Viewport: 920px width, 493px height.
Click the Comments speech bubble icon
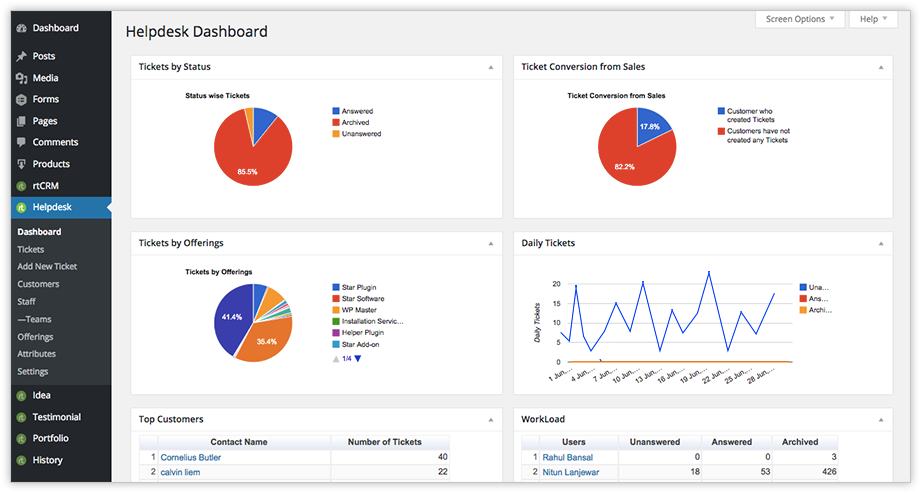coord(21,143)
